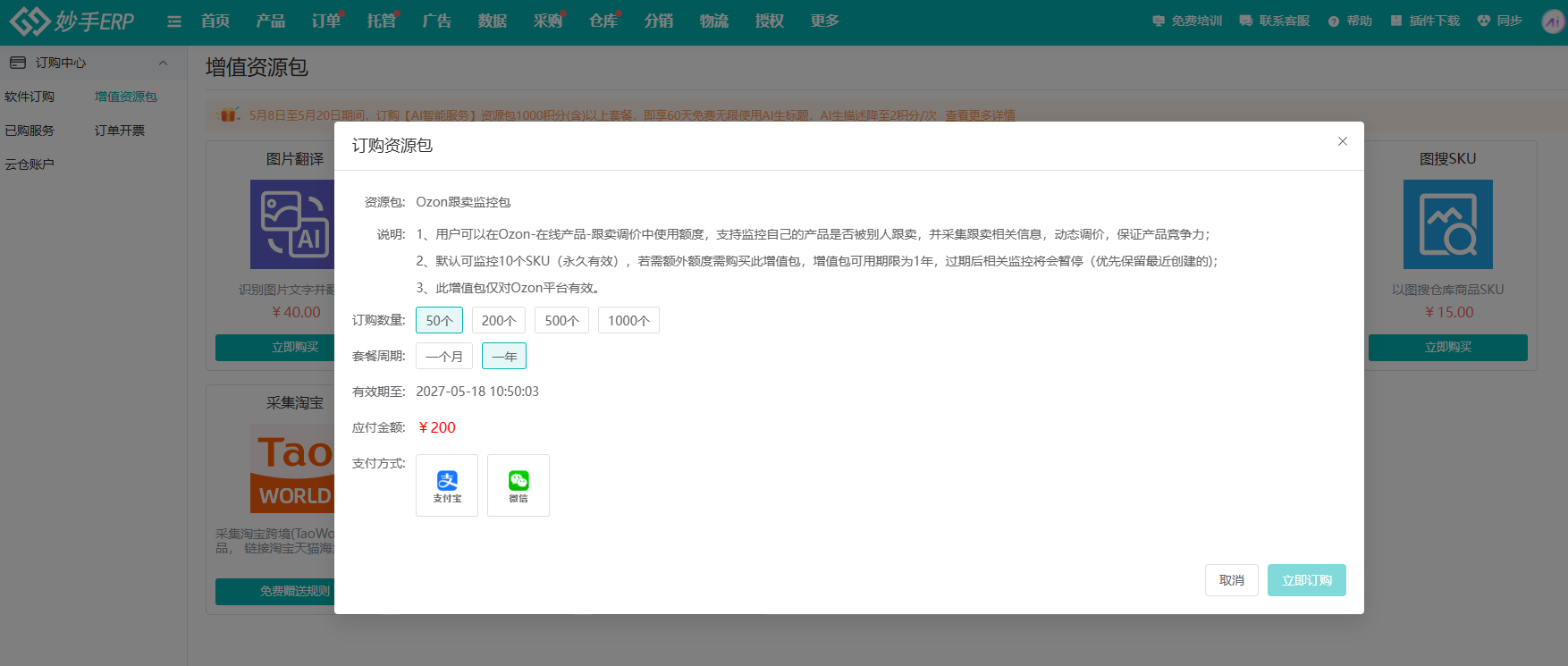Collapse the 订购中心 sidebar section
This screenshot has width=1568, height=666.
pyautogui.click(x=163, y=63)
